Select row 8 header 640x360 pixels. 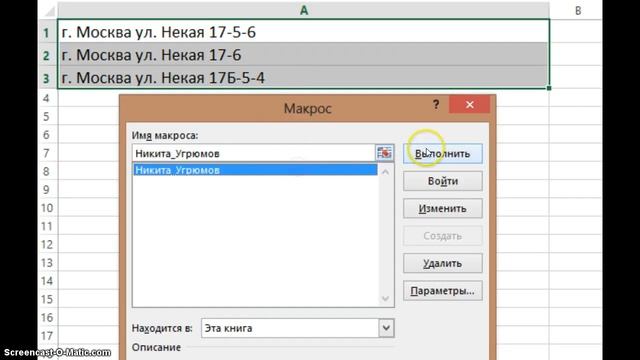tap(47, 171)
